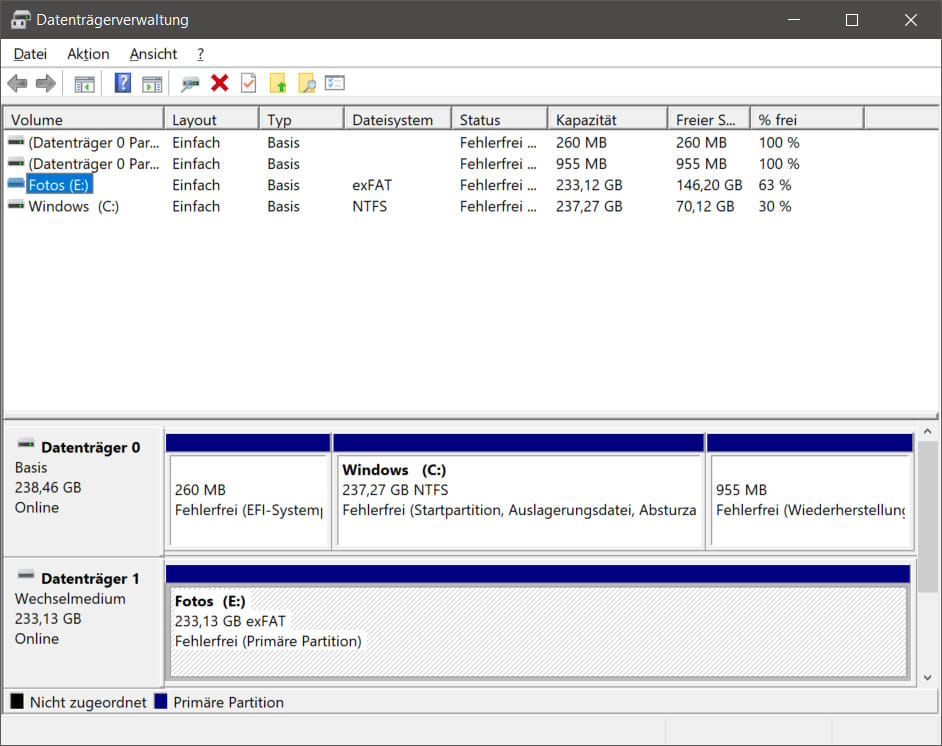This screenshot has height=746, width=942.
Task: Click the drive connect toolbar icon
Action: pos(190,83)
